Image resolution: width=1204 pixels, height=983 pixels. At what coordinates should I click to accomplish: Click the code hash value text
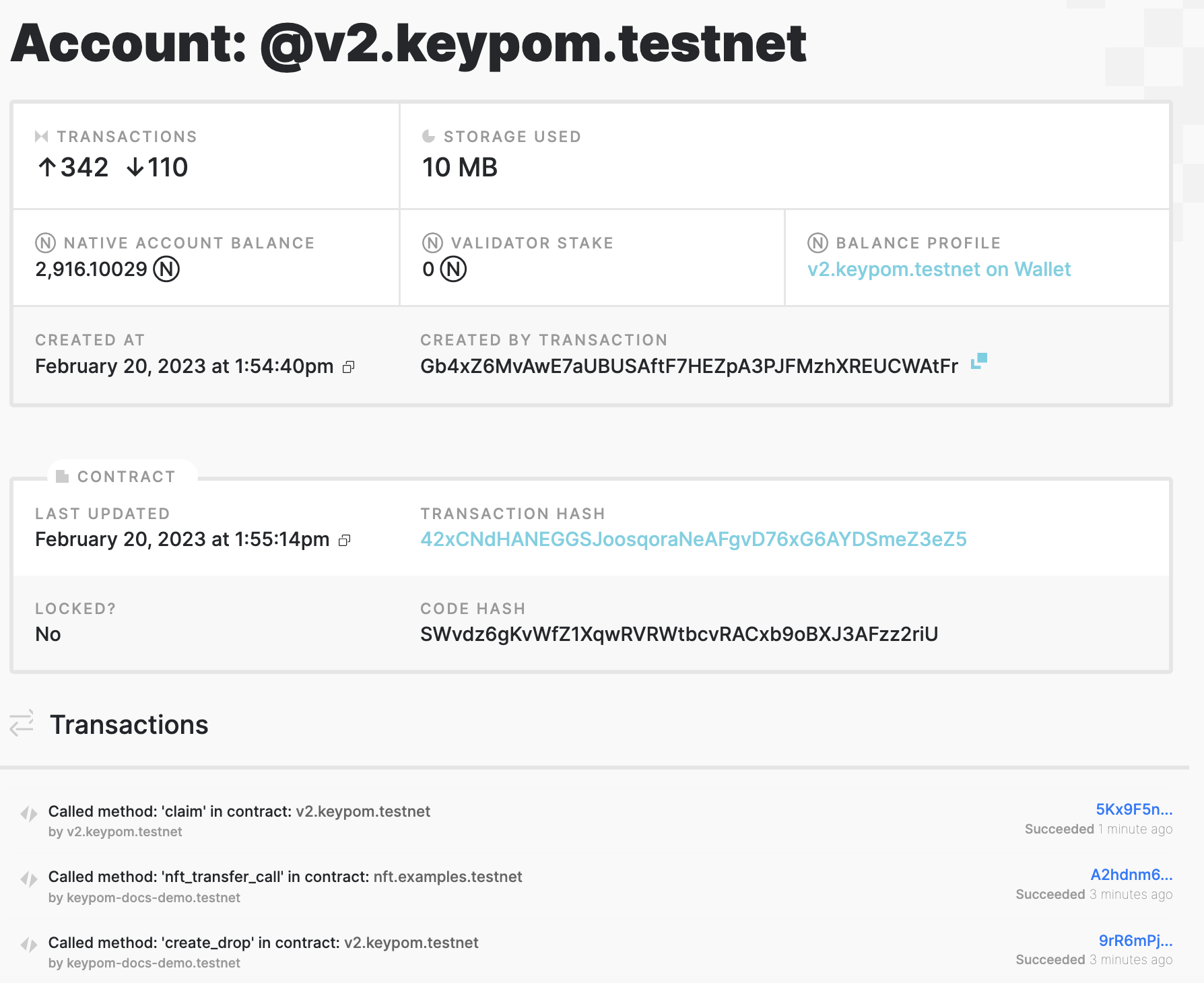(x=679, y=634)
